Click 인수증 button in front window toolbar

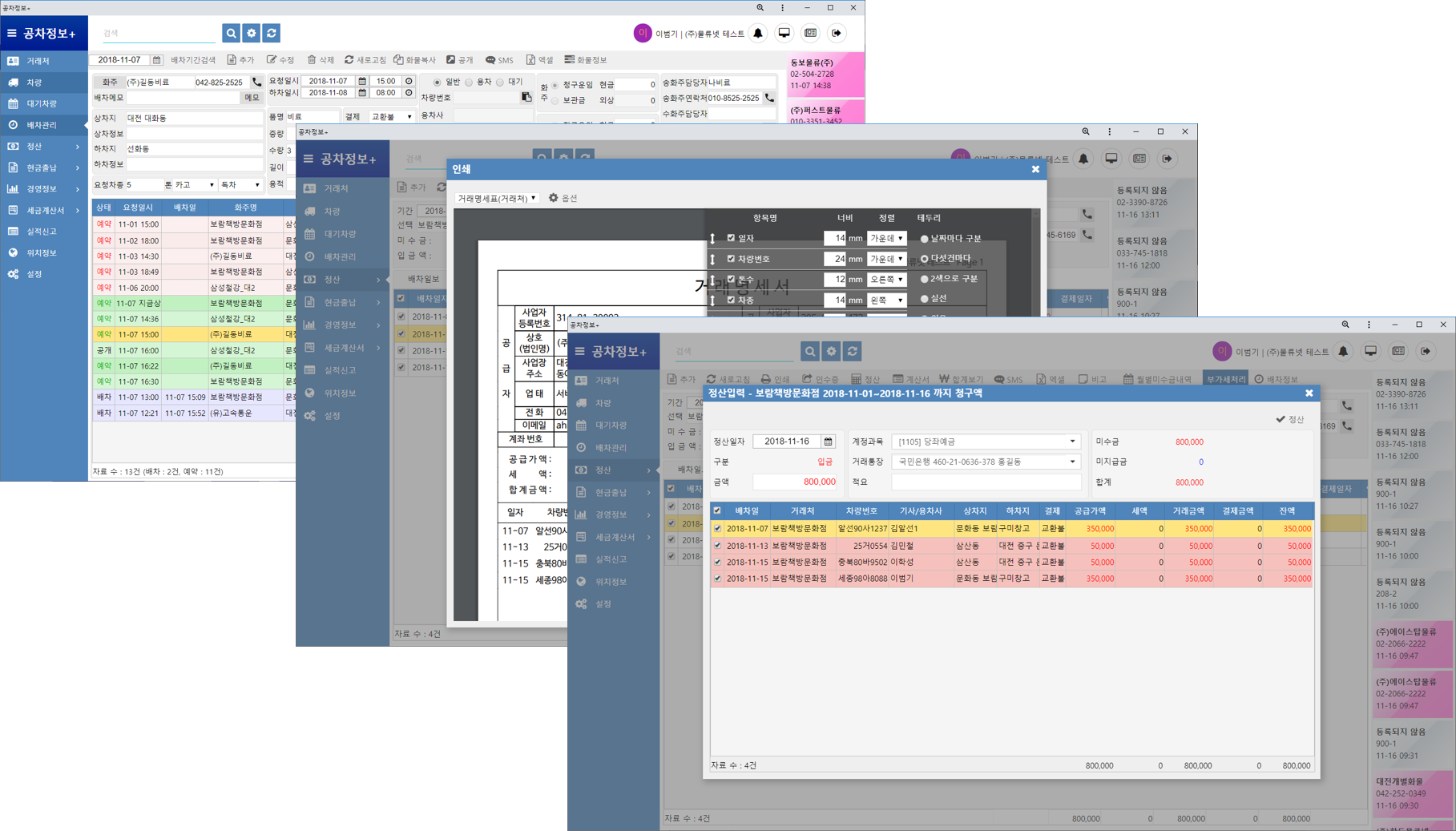pyautogui.click(x=820, y=379)
